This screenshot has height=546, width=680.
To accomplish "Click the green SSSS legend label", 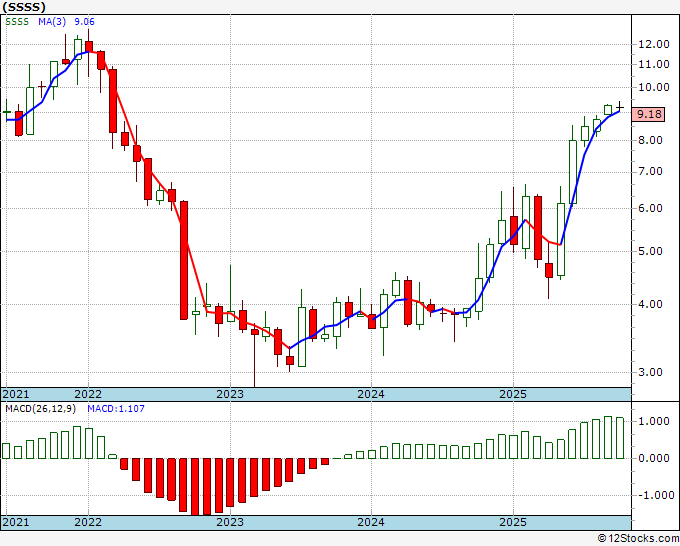I will [x=17, y=22].
